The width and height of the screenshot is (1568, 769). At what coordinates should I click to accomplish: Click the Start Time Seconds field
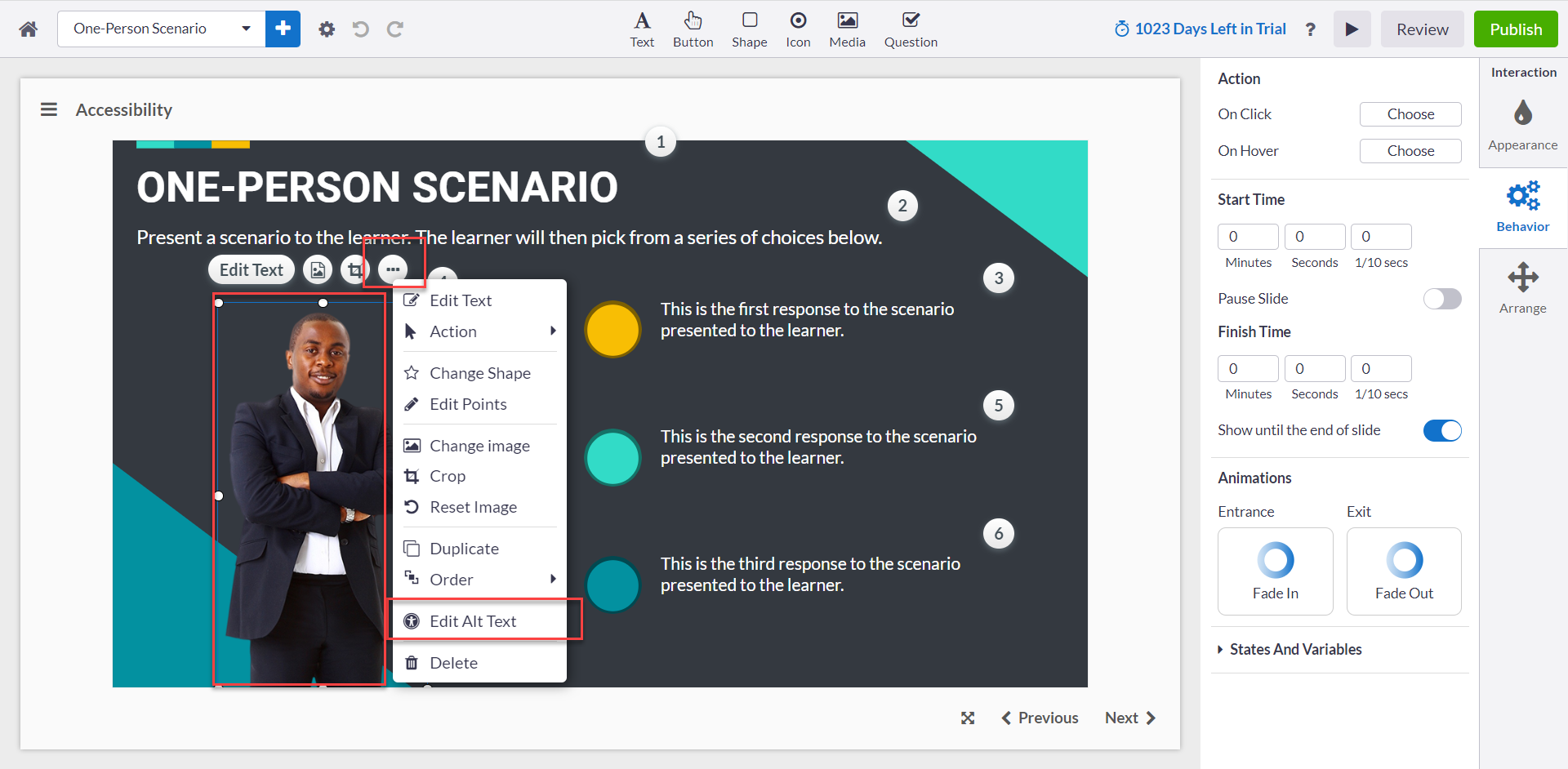(1315, 237)
